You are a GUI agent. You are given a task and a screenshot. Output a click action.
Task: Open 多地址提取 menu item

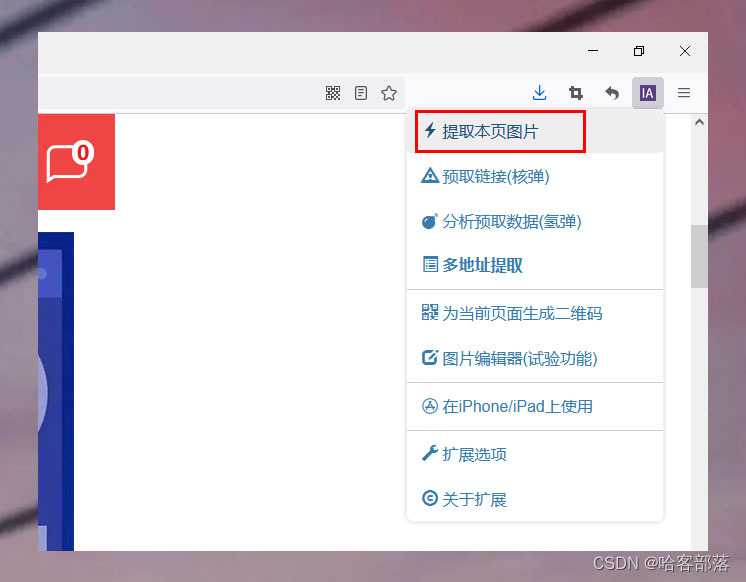coord(535,265)
